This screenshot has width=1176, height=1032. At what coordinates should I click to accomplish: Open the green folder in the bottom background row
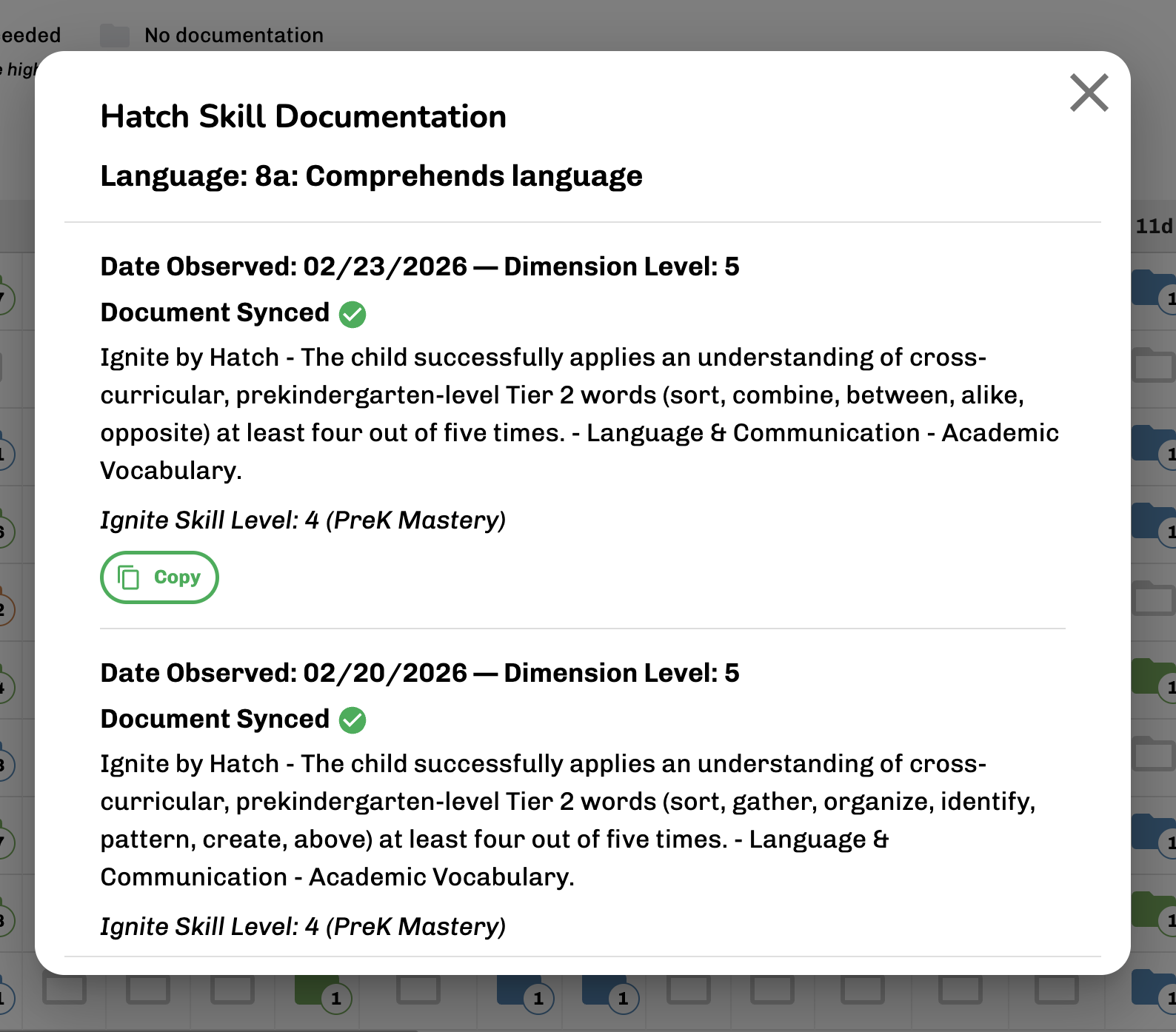317,990
